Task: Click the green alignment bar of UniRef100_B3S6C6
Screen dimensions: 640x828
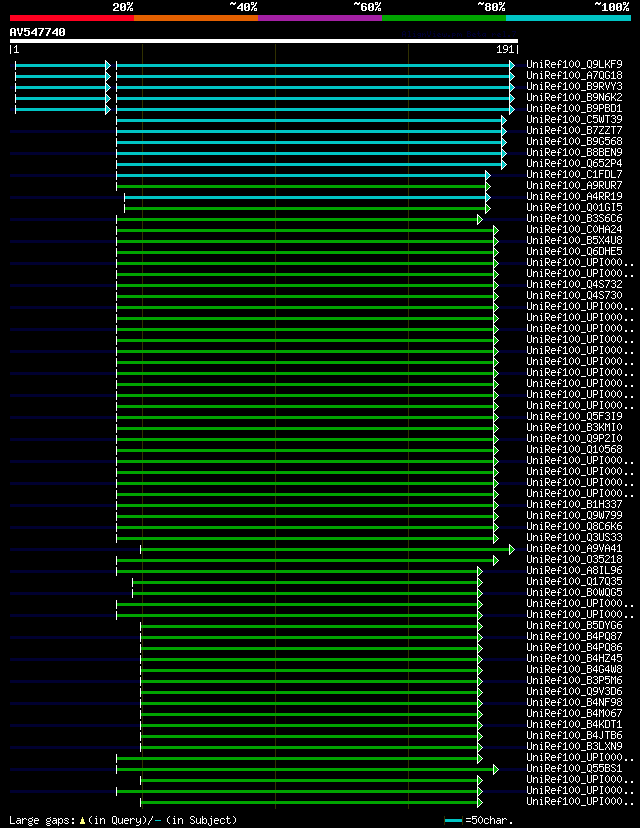Action: point(299,219)
